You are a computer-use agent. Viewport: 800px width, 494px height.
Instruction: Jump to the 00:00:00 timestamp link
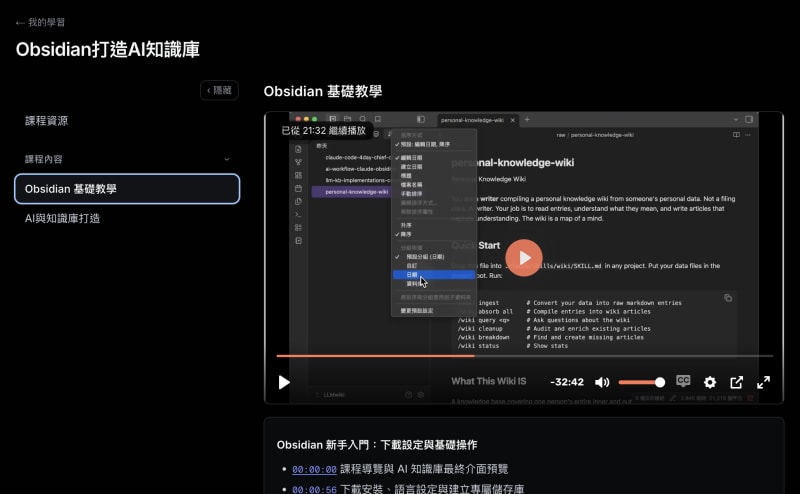click(314, 469)
